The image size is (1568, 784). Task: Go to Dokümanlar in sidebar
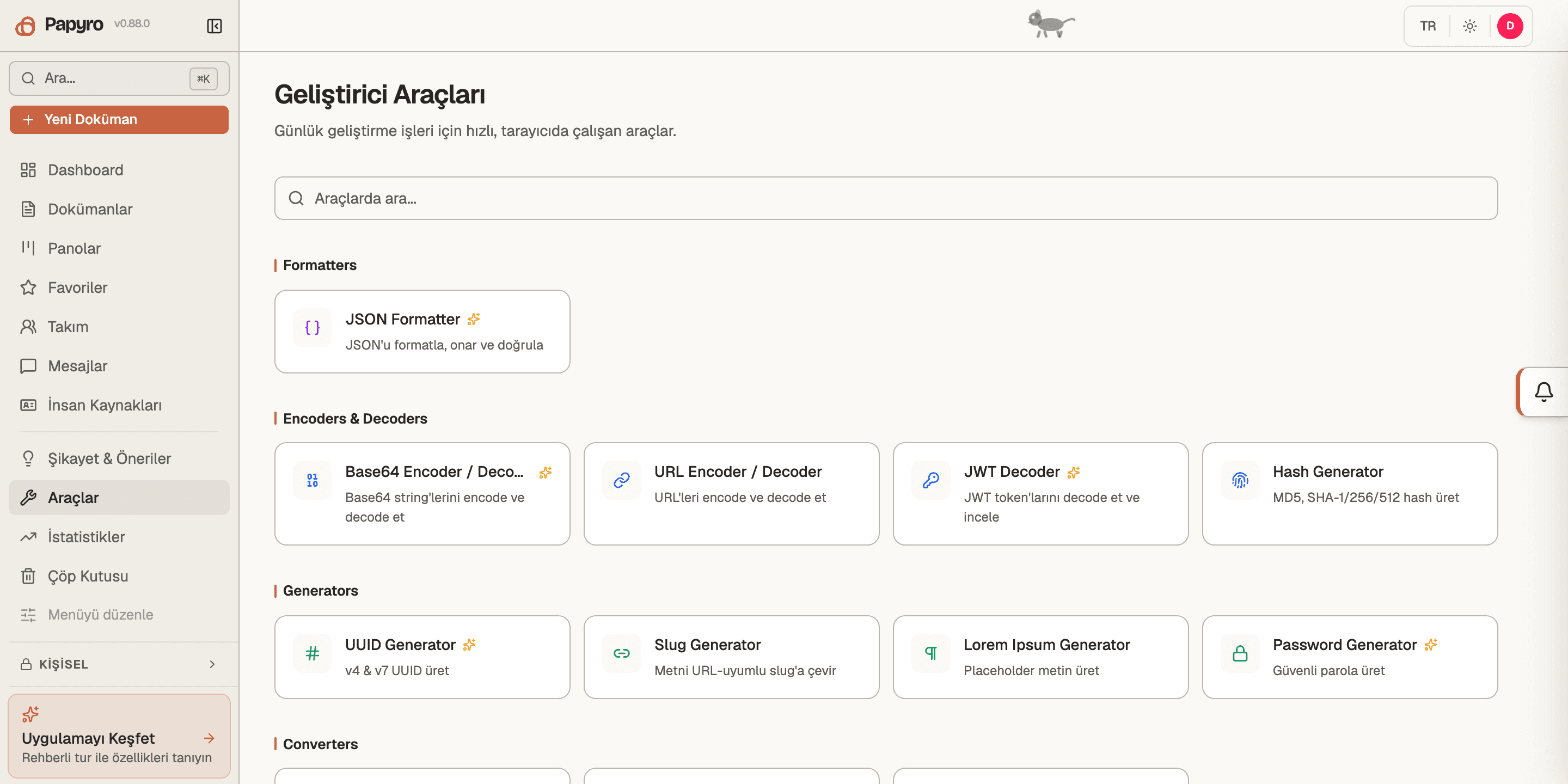119,210
